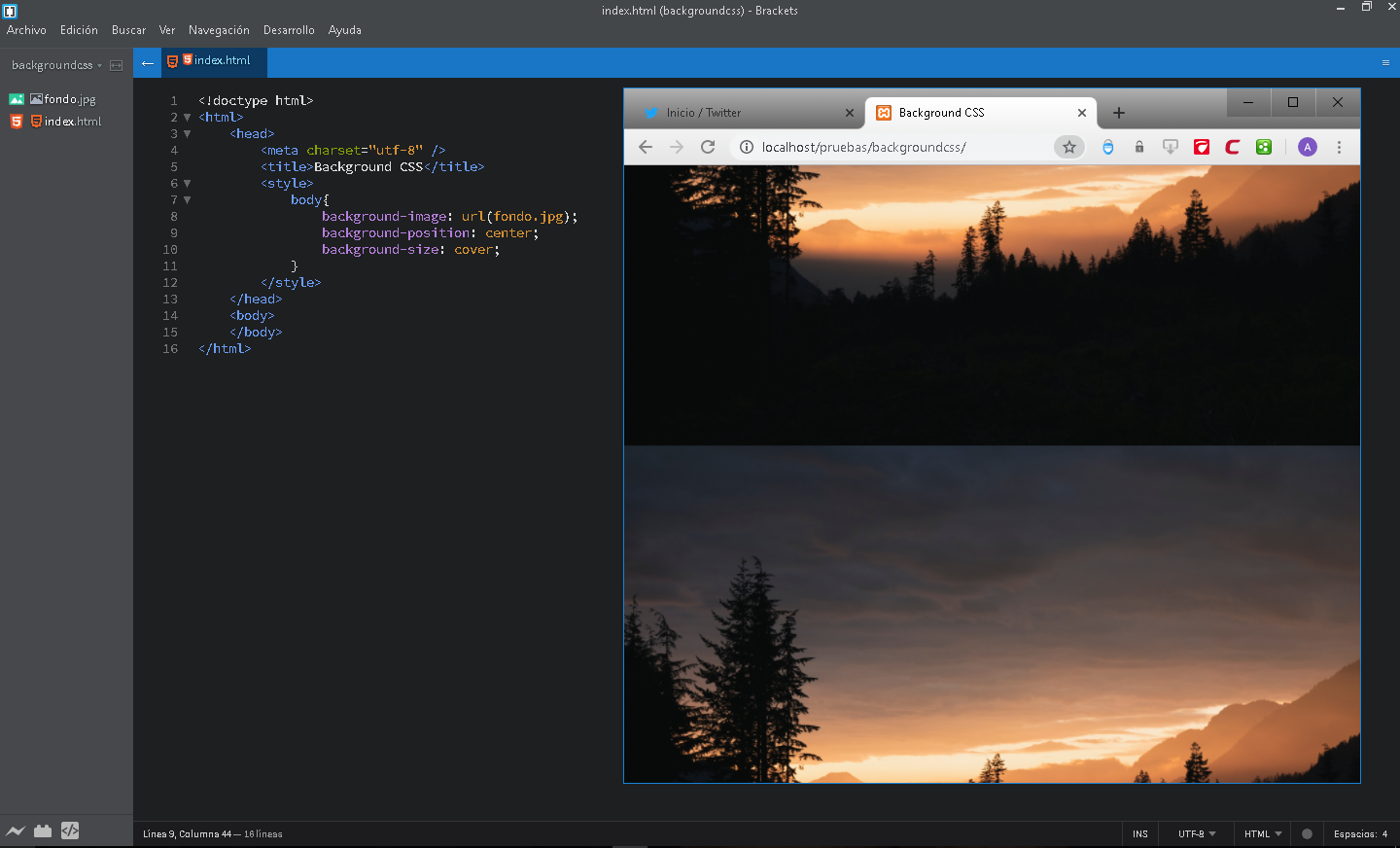Open the Chrome profile avatar A
This screenshot has height=848, width=1400.
[x=1308, y=147]
